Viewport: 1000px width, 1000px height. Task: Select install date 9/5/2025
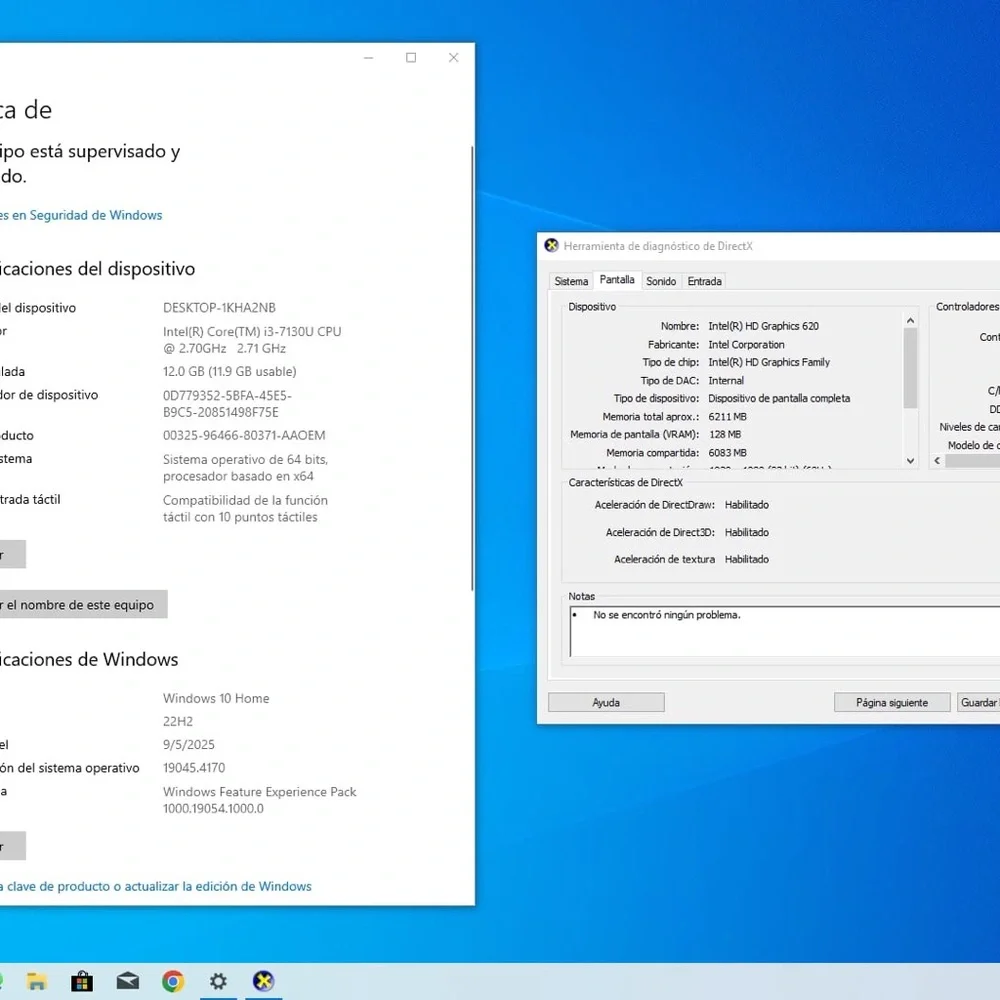189,744
